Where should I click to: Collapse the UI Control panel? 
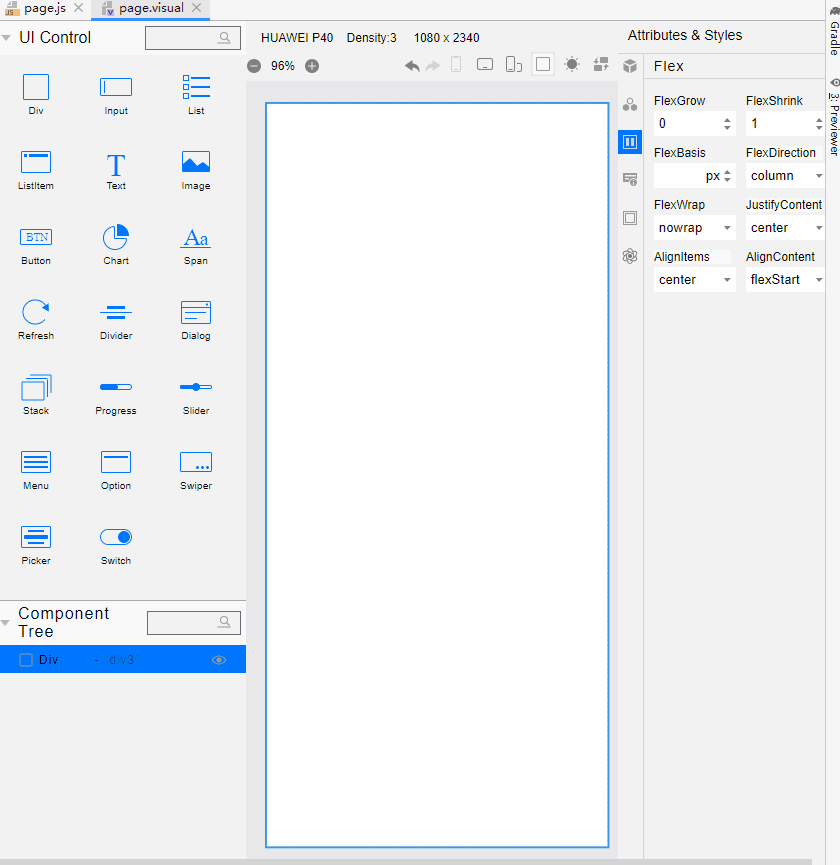point(6,38)
